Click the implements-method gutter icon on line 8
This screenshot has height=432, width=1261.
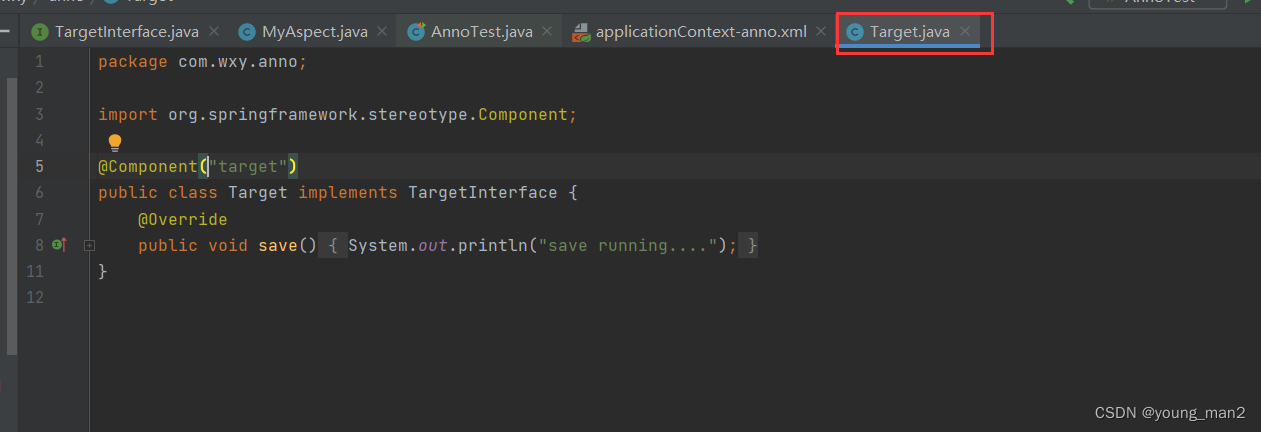pyautogui.click(x=59, y=244)
